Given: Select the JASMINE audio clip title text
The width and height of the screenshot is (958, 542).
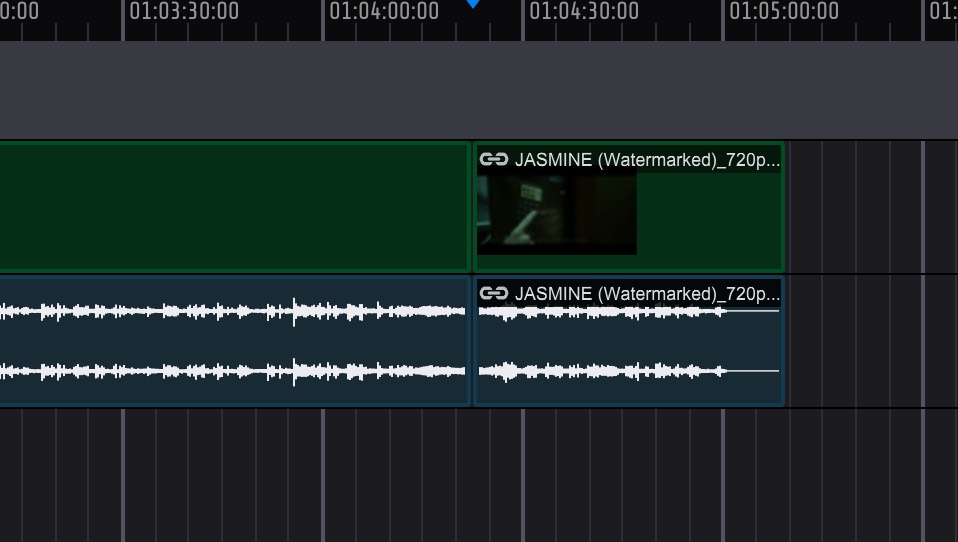Looking at the screenshot, I should pyautogui.click(x=647, y=294).
